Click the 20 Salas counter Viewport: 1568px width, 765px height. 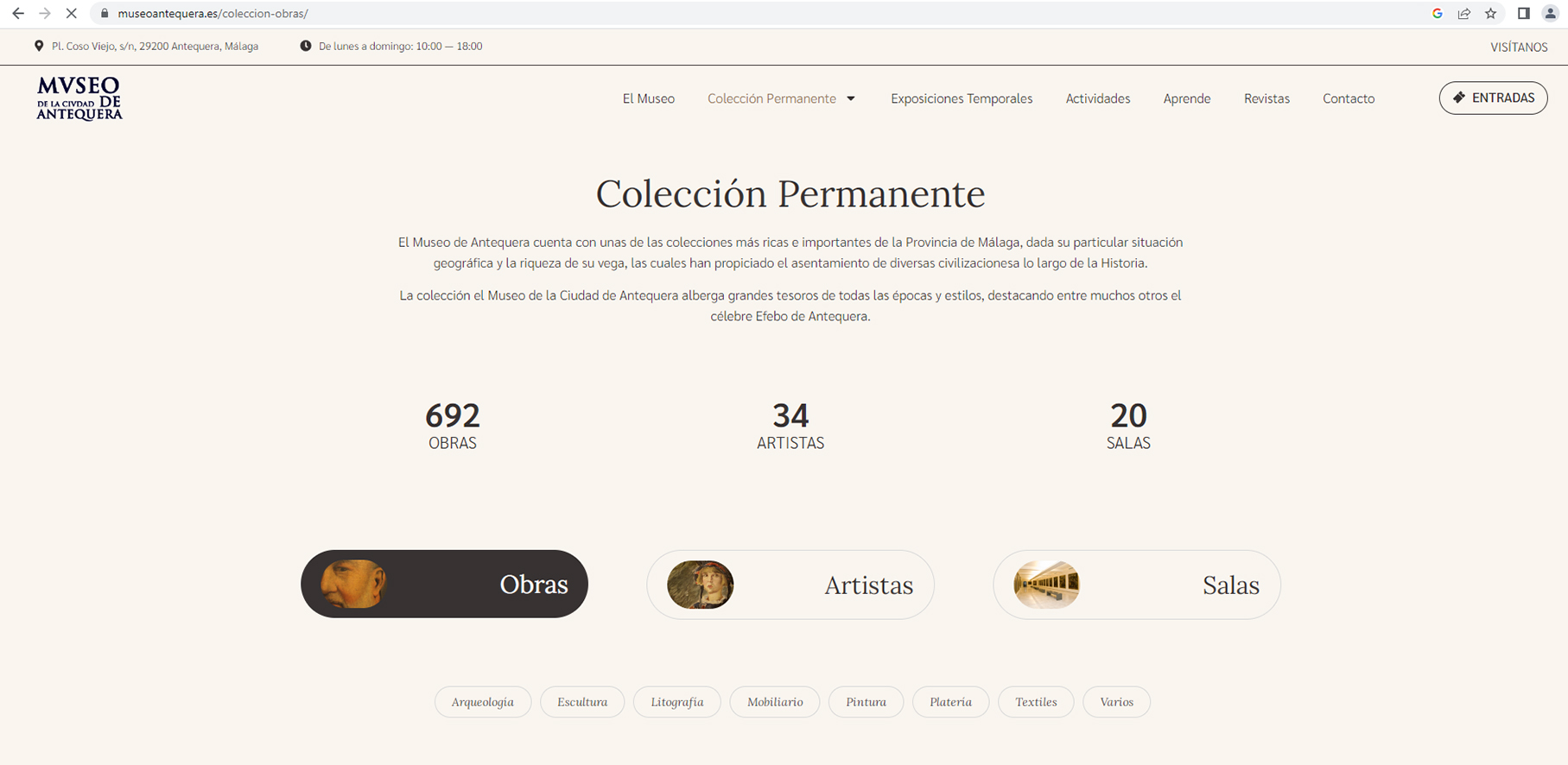pos(1128,427)
